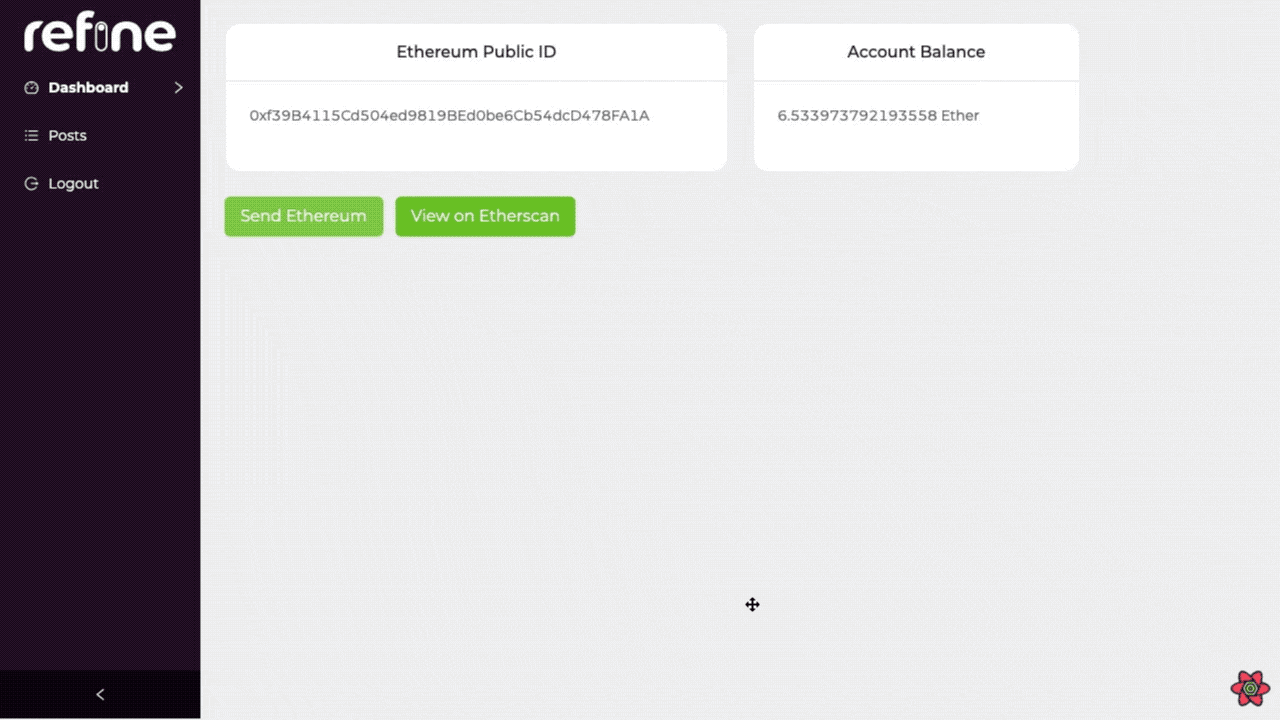Click the Account Balance card

(x=916, y=97)
